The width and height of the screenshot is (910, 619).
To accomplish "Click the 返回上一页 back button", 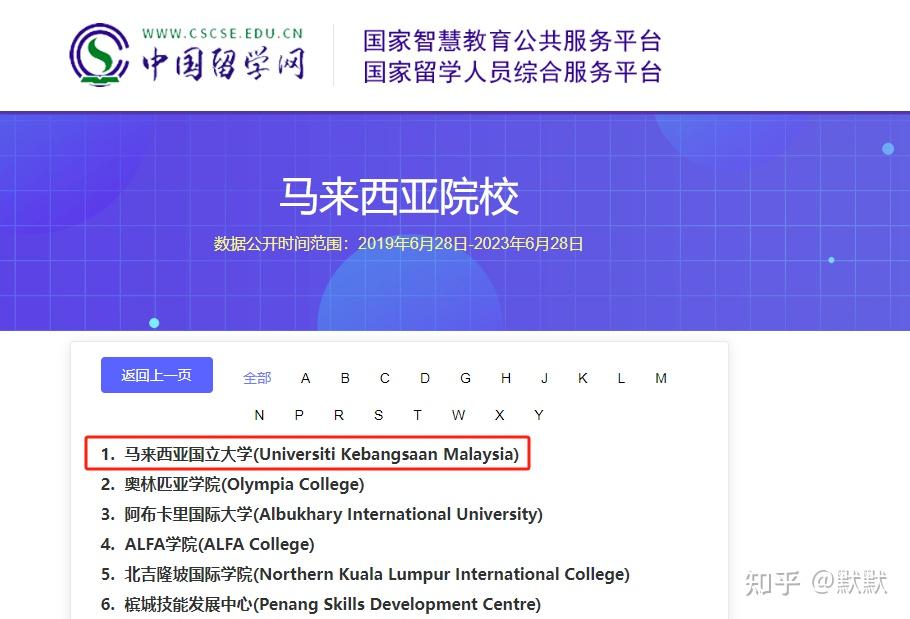I will tap(156, 374).
